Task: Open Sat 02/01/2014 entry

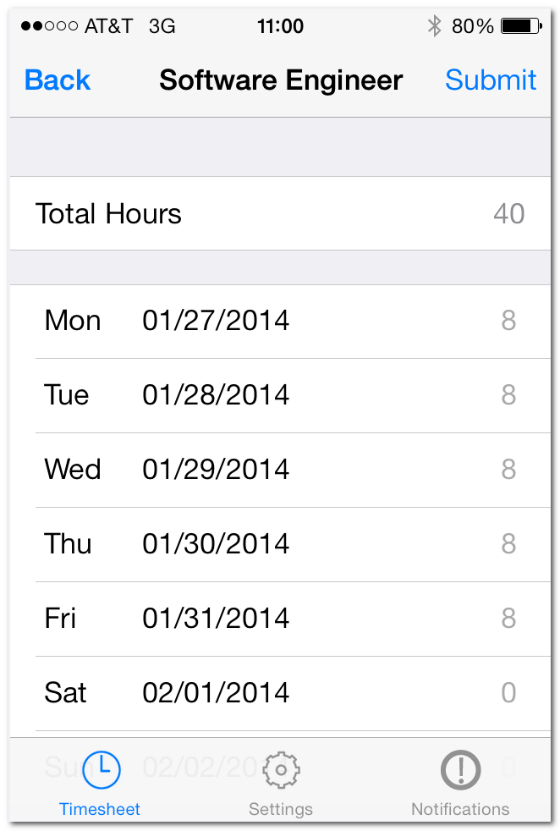Action: pyautogui.click(x=280, y=693)
